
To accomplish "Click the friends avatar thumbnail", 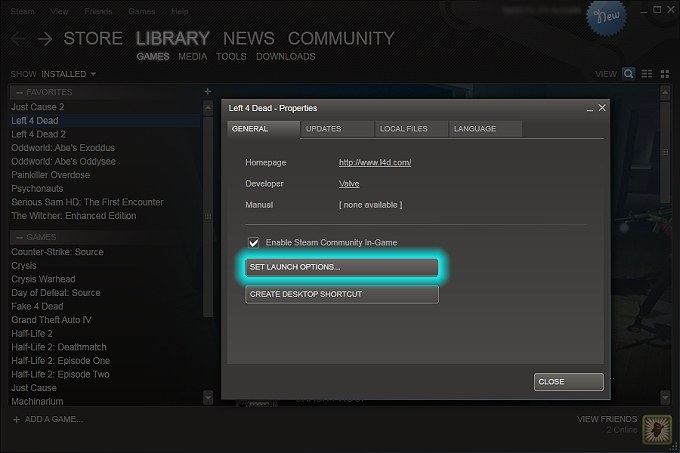I will (657, 429).
